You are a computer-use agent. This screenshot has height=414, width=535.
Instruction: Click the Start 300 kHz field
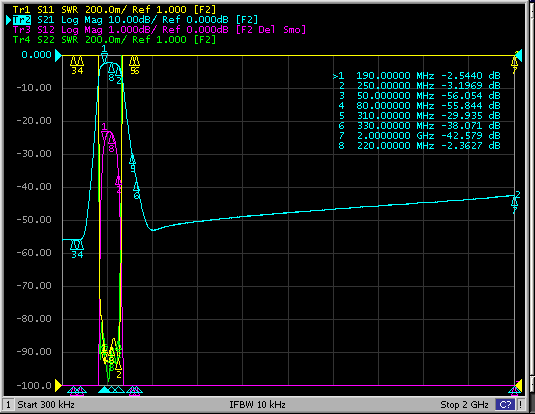46,405
